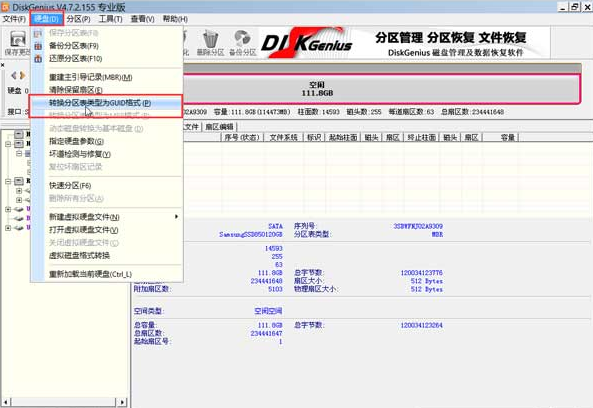Click the Backup Partition (备份分区) toolbar icon

(242, 39)
